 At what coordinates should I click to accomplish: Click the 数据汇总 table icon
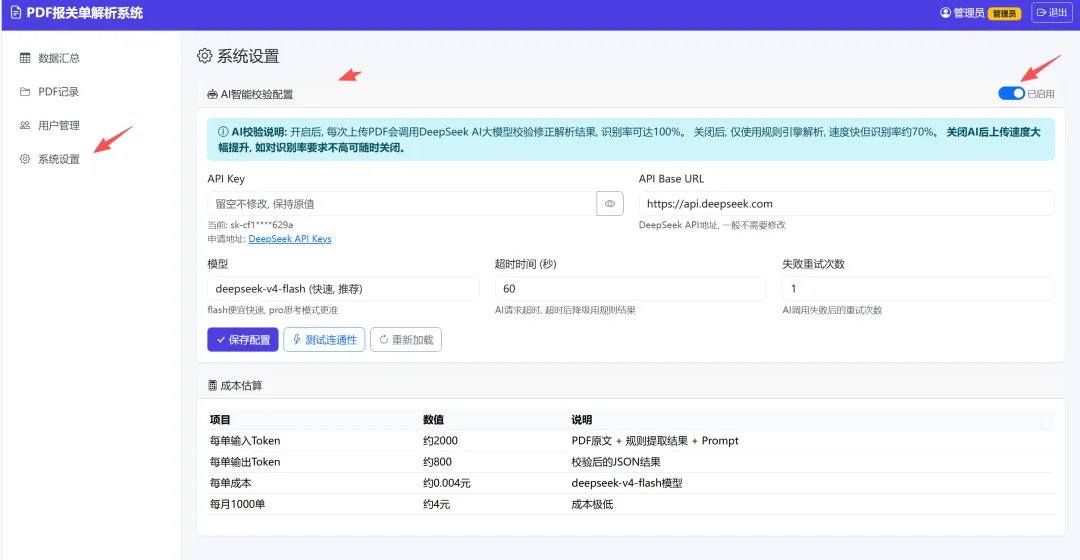pyautogui.click(x=25, y=58)
